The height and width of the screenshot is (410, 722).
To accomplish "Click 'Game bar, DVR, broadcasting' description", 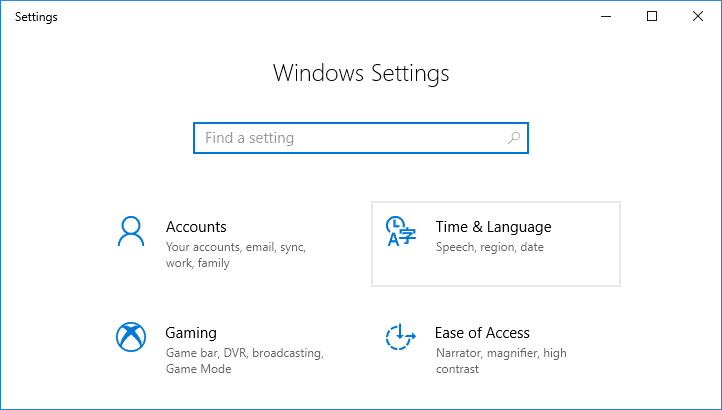I will click(244, 353).
